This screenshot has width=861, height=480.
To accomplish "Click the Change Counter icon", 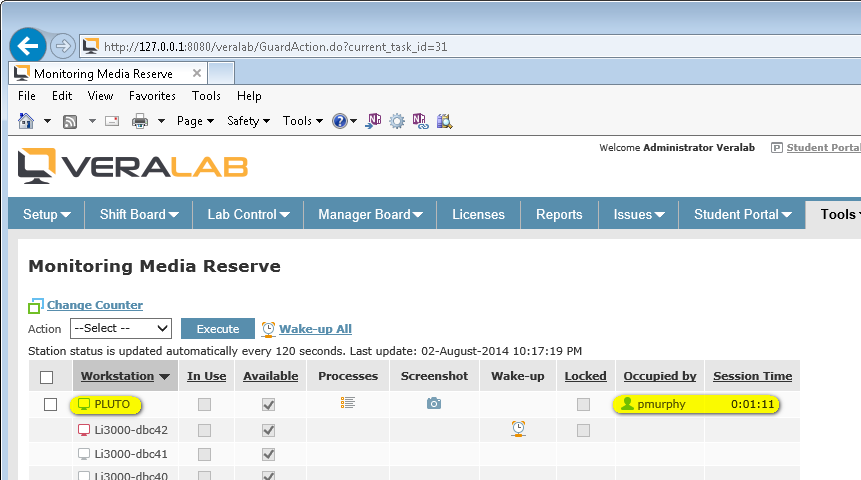I will point(36,305).
